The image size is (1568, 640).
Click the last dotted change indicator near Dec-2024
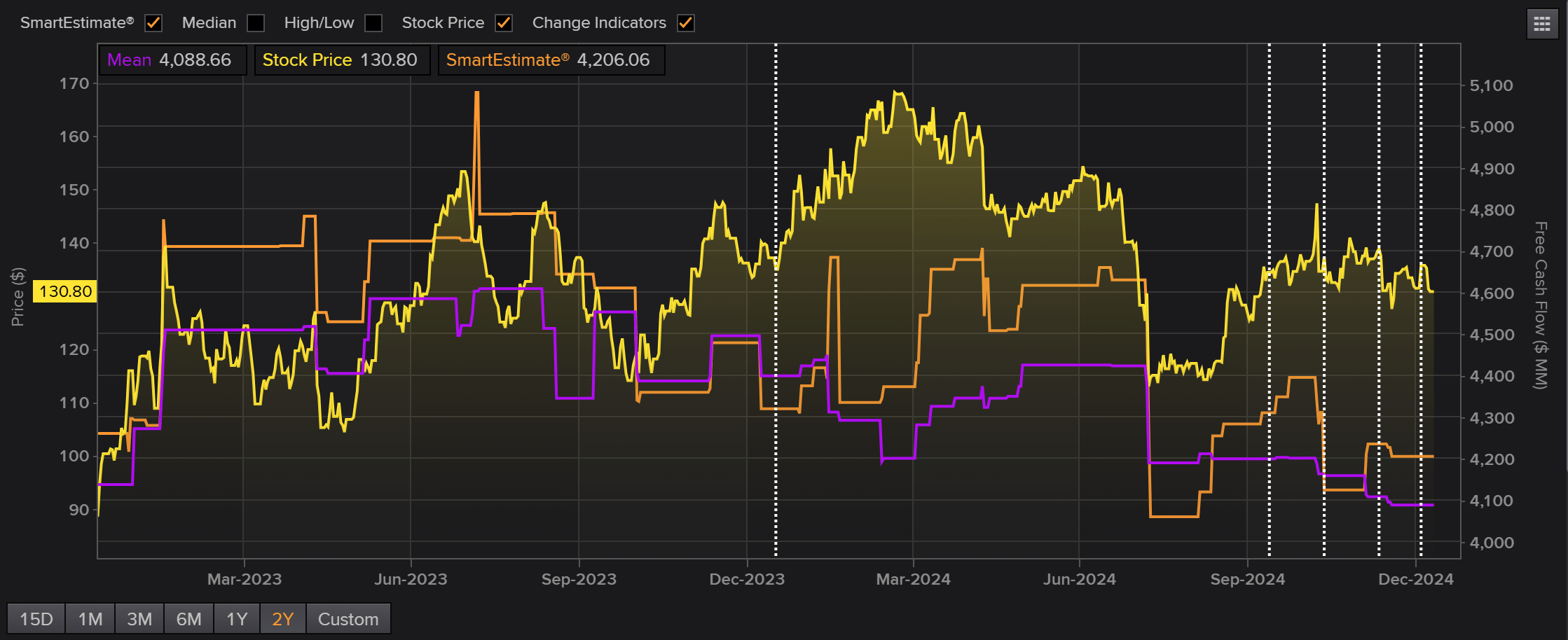1421,301
